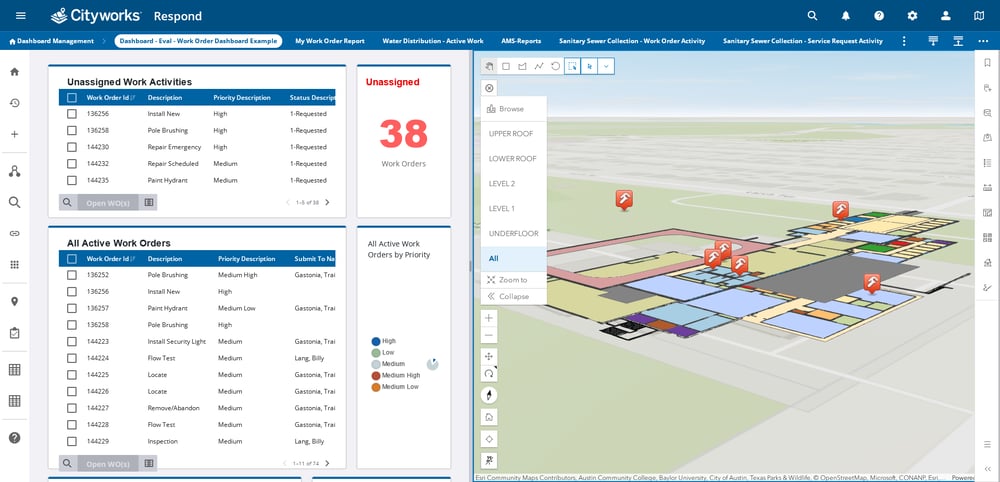Select LEVEL 2 floor filter
The height and width of the screenshot is (482, 1000).
(x=502, y=184)
